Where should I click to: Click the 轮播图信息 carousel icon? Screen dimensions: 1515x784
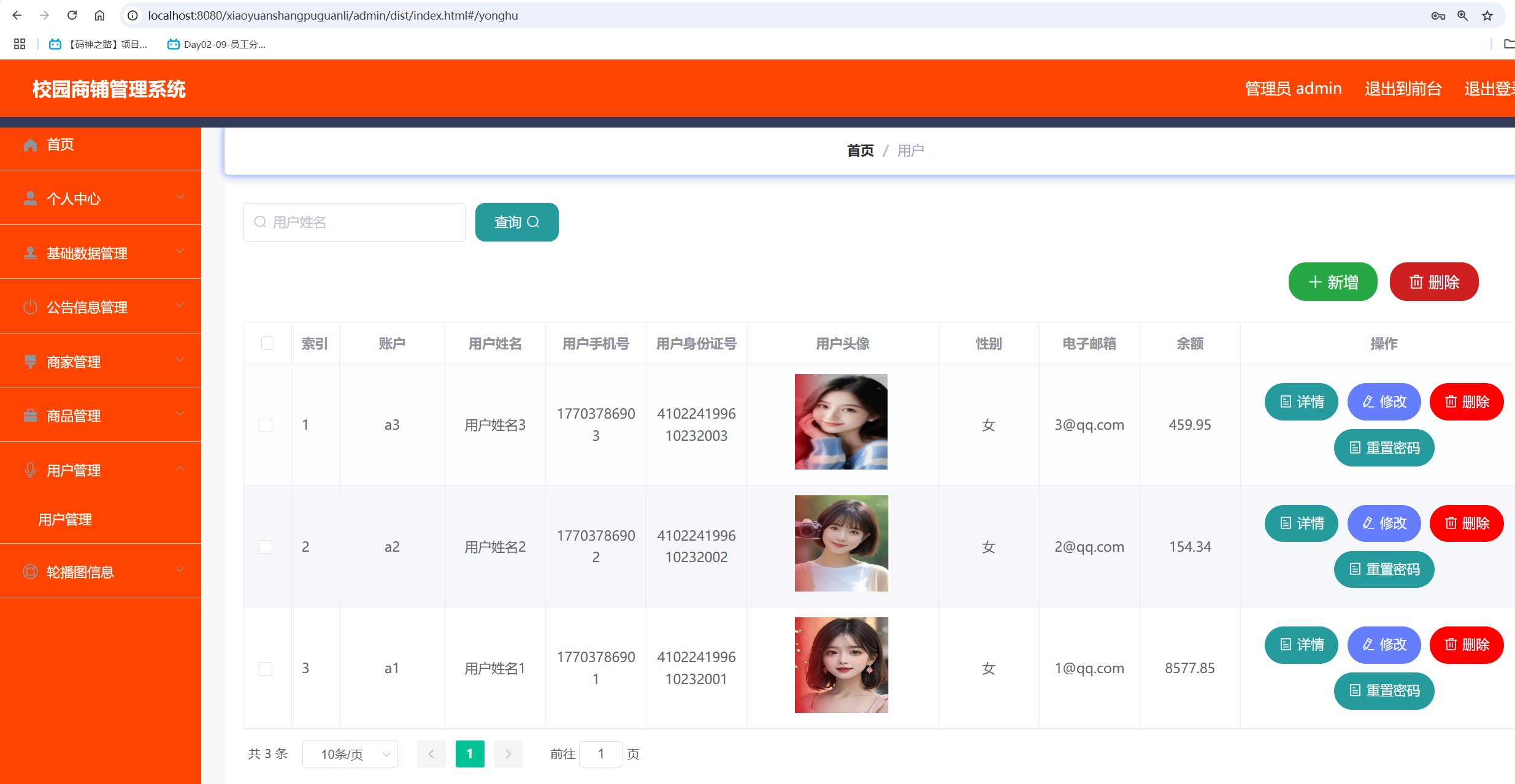tap(31, 571)
